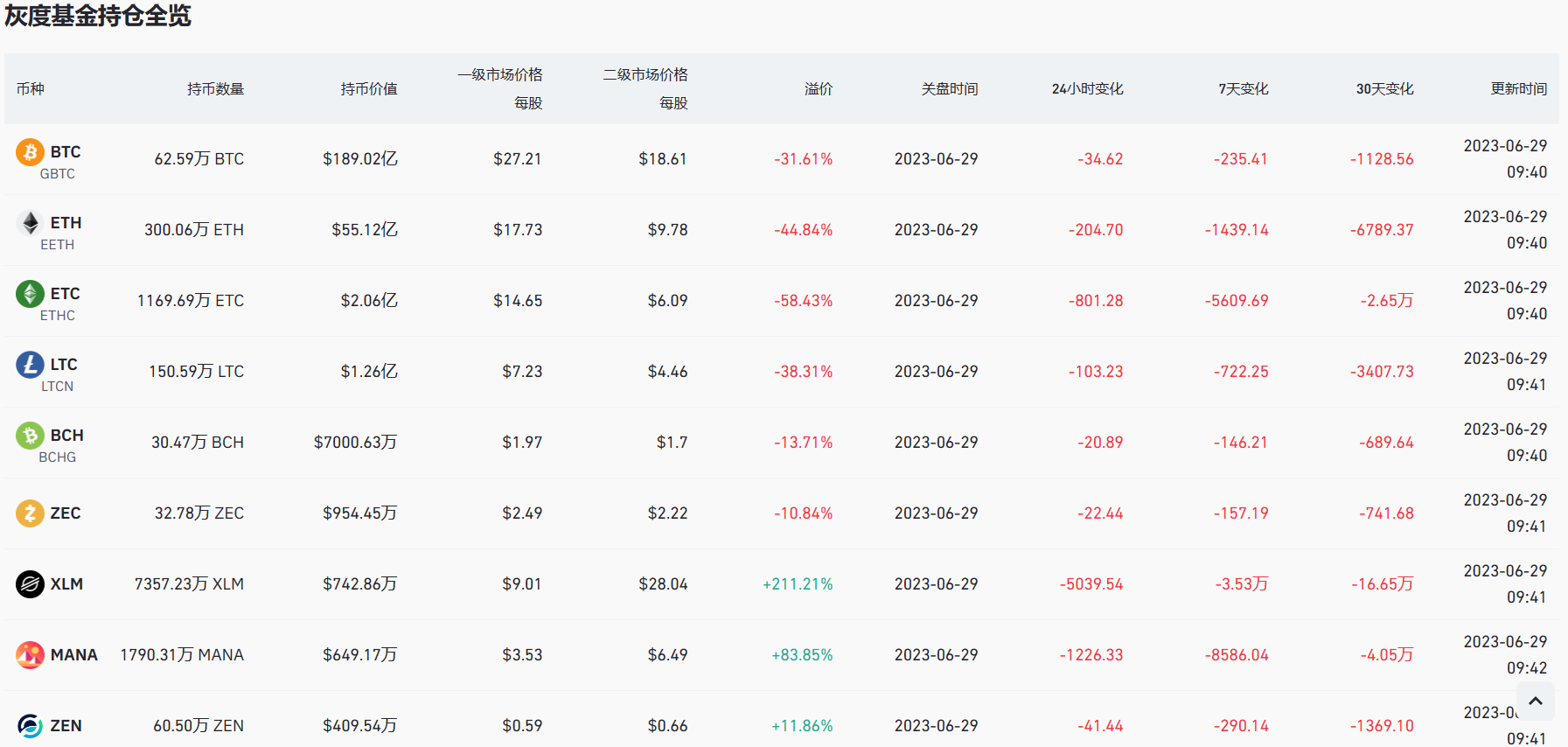Select the -58.43% premium value
The image size is (1568, 747).
pyautogui.click(x=804, y=301)
